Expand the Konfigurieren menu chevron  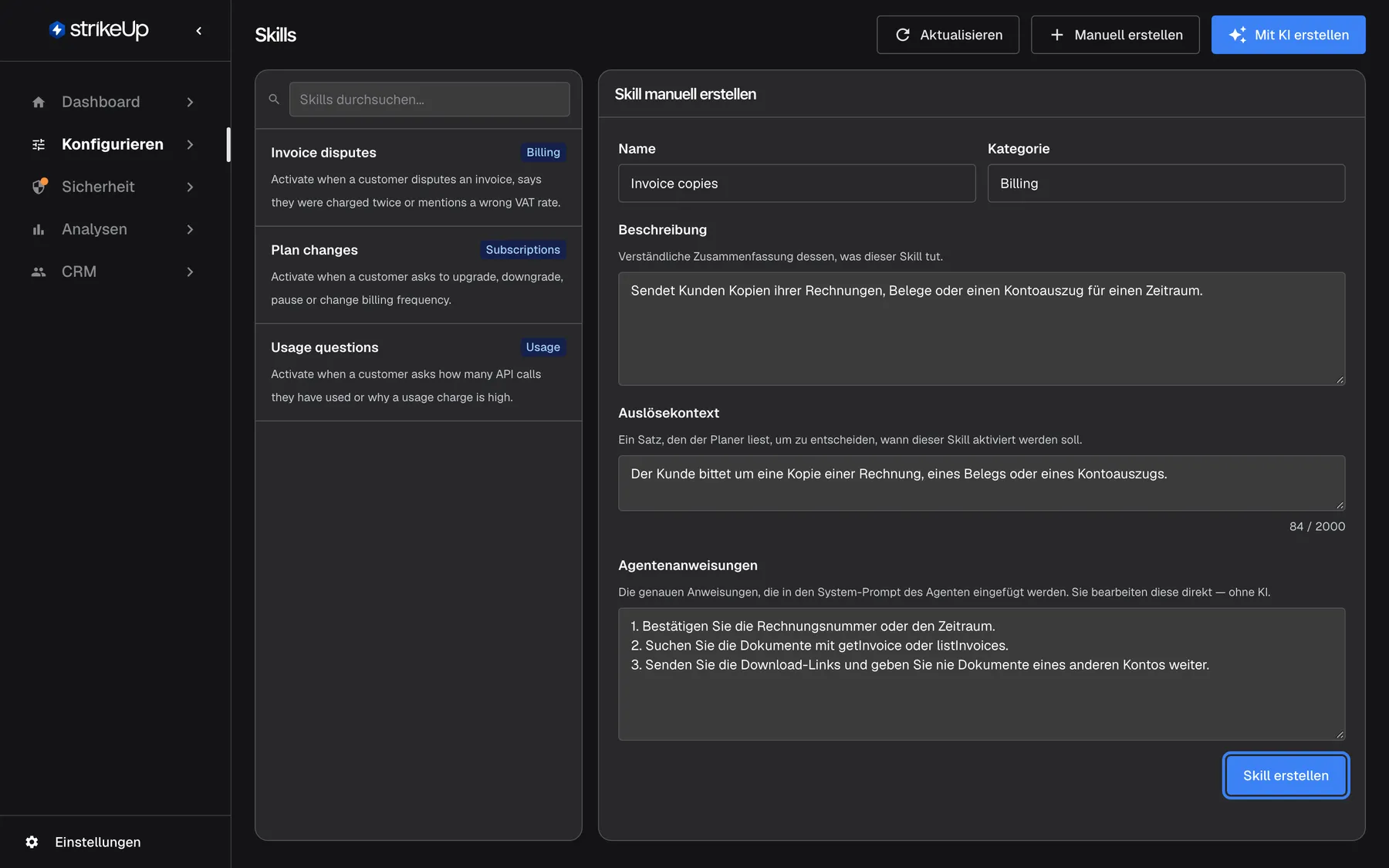[190, 144]
